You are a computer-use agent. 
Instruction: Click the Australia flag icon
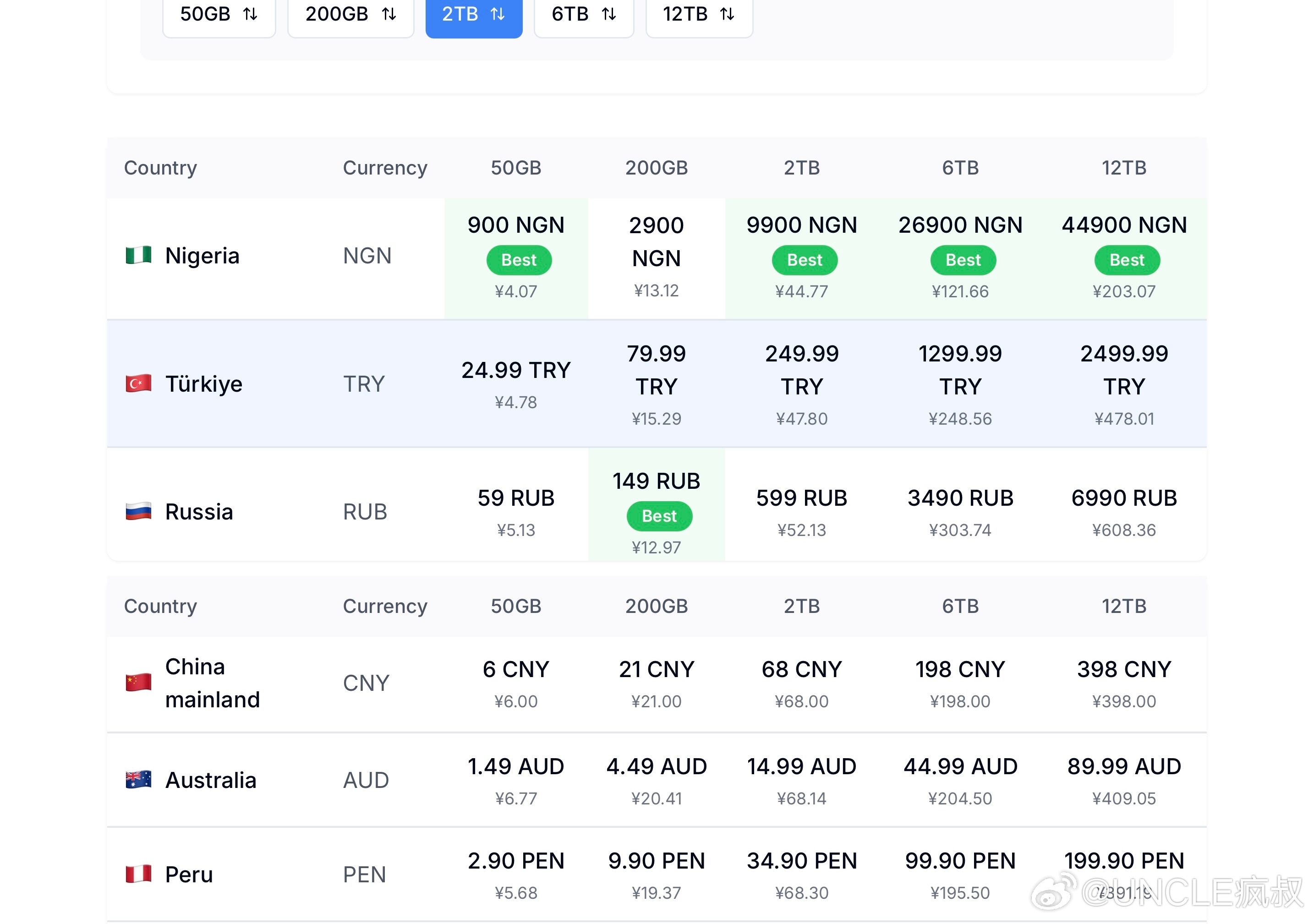[x=138, y=780]
